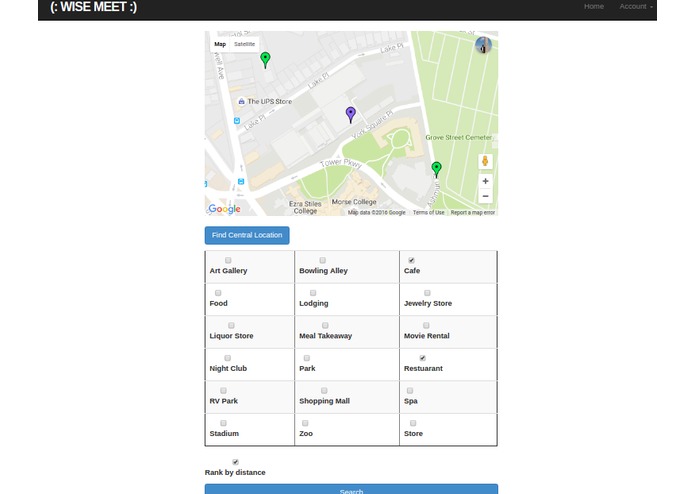Uncheck Rank by distance checkbox
The image size is (695, 494).
point(235,462)
